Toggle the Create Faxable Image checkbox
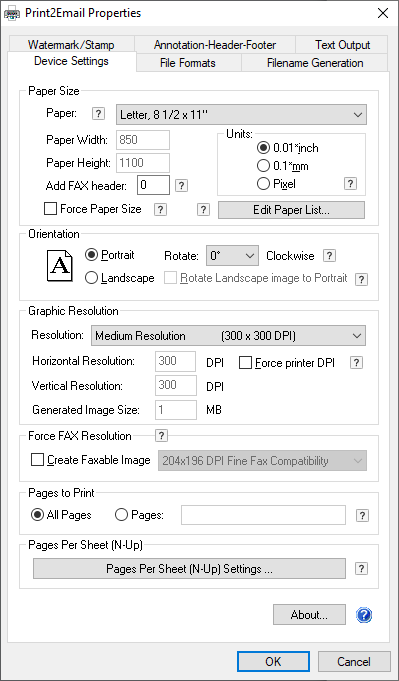 pyautogui.click(x=37, y=460)
